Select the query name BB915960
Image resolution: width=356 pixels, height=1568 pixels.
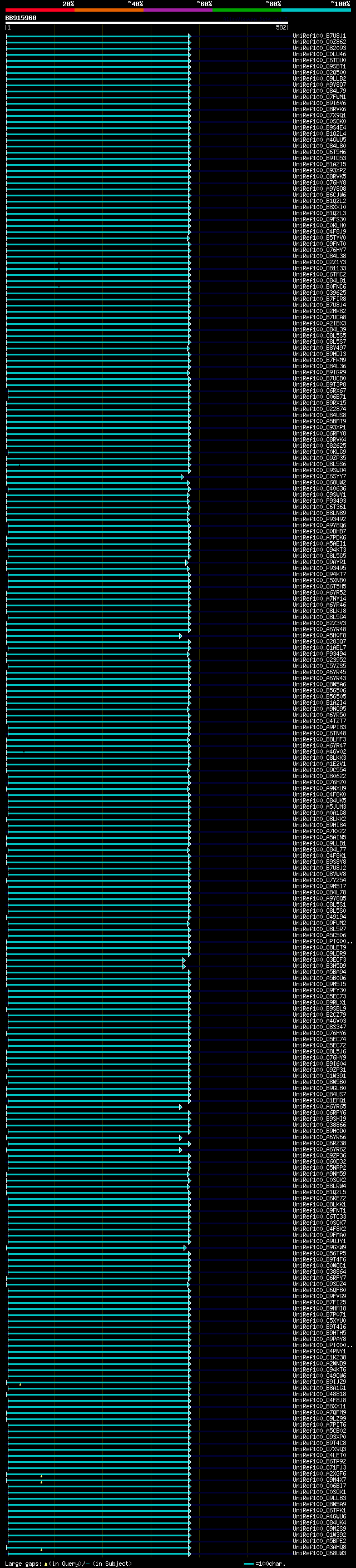click(x=21, y=18)
